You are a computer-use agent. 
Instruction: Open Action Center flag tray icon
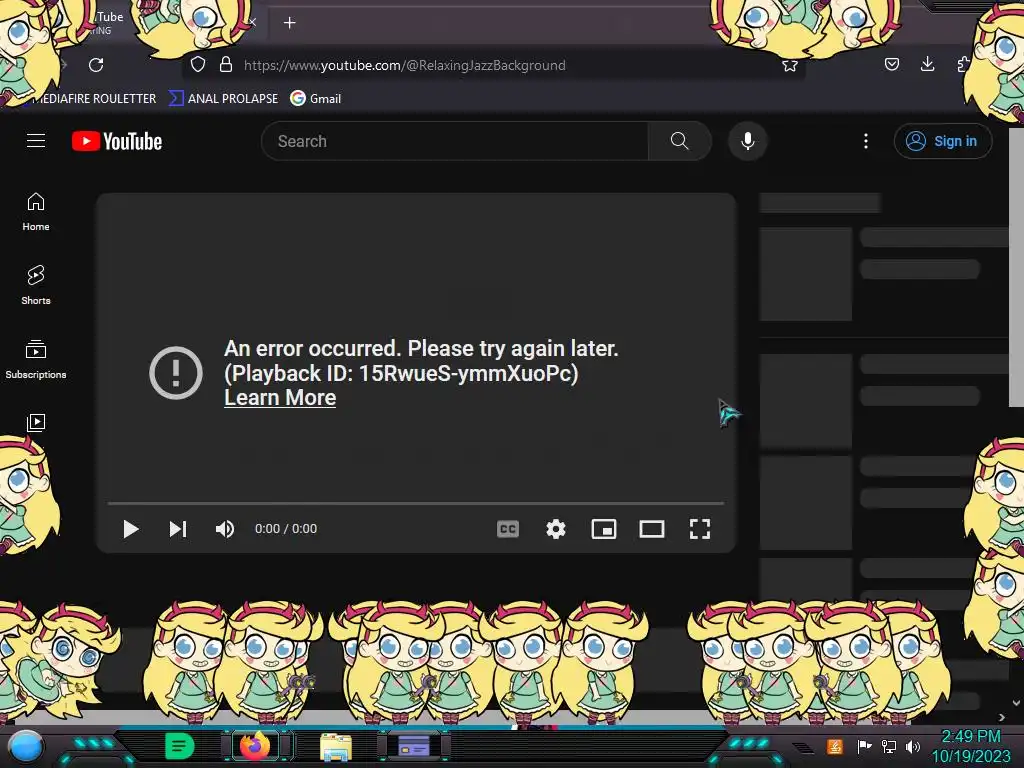[x=864, y=746]
